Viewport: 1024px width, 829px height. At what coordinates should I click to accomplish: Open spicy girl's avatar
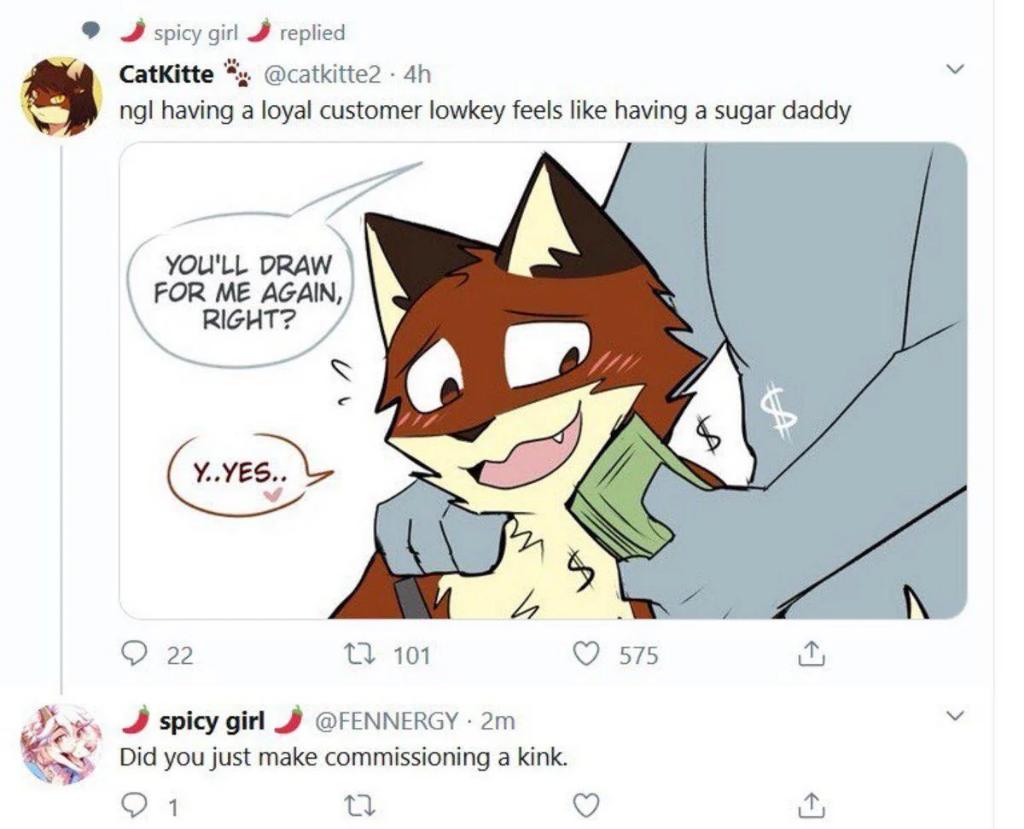click(x=61, y=744)
